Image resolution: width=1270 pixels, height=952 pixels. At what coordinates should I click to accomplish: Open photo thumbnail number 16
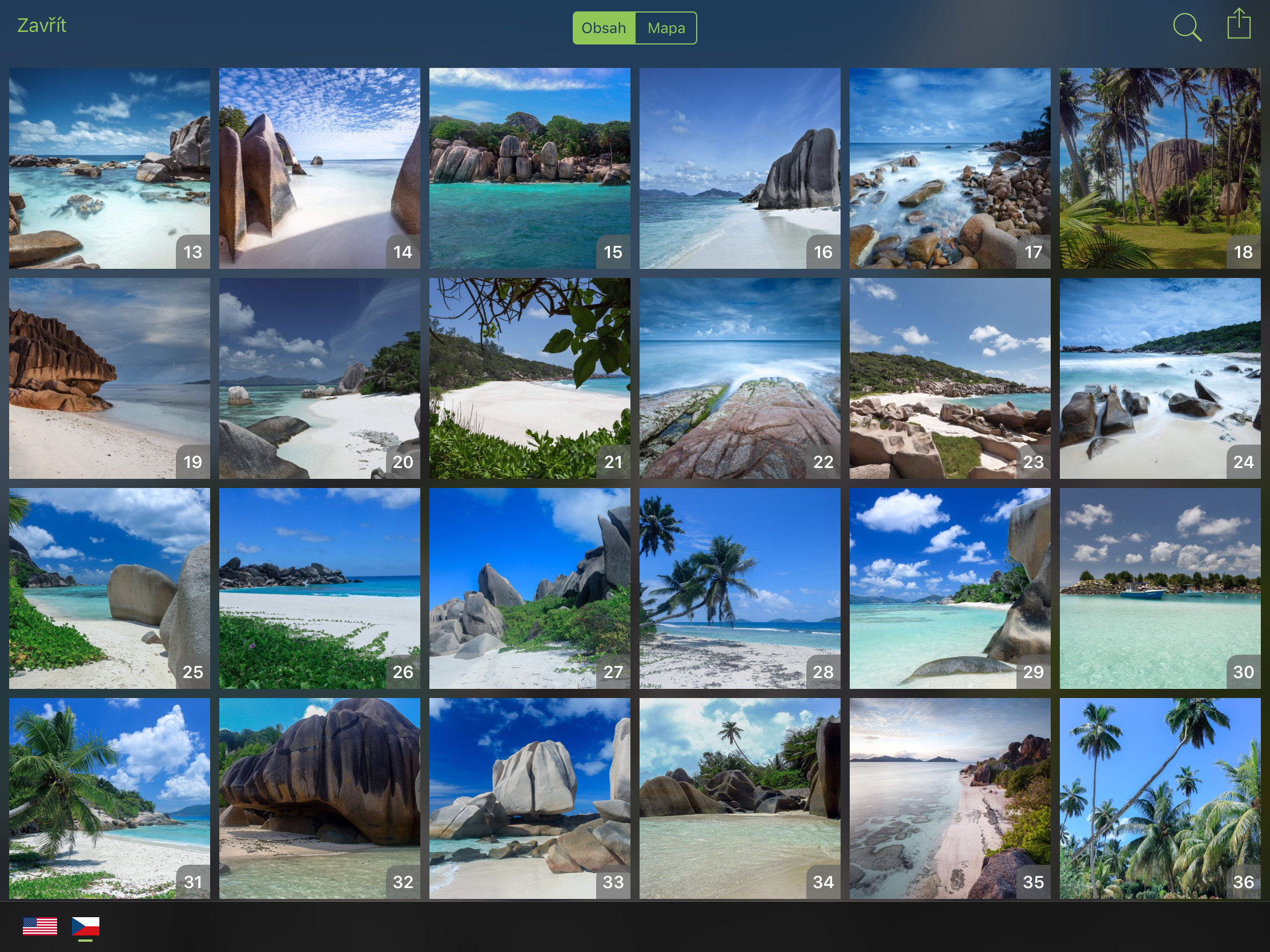[740, 168]
